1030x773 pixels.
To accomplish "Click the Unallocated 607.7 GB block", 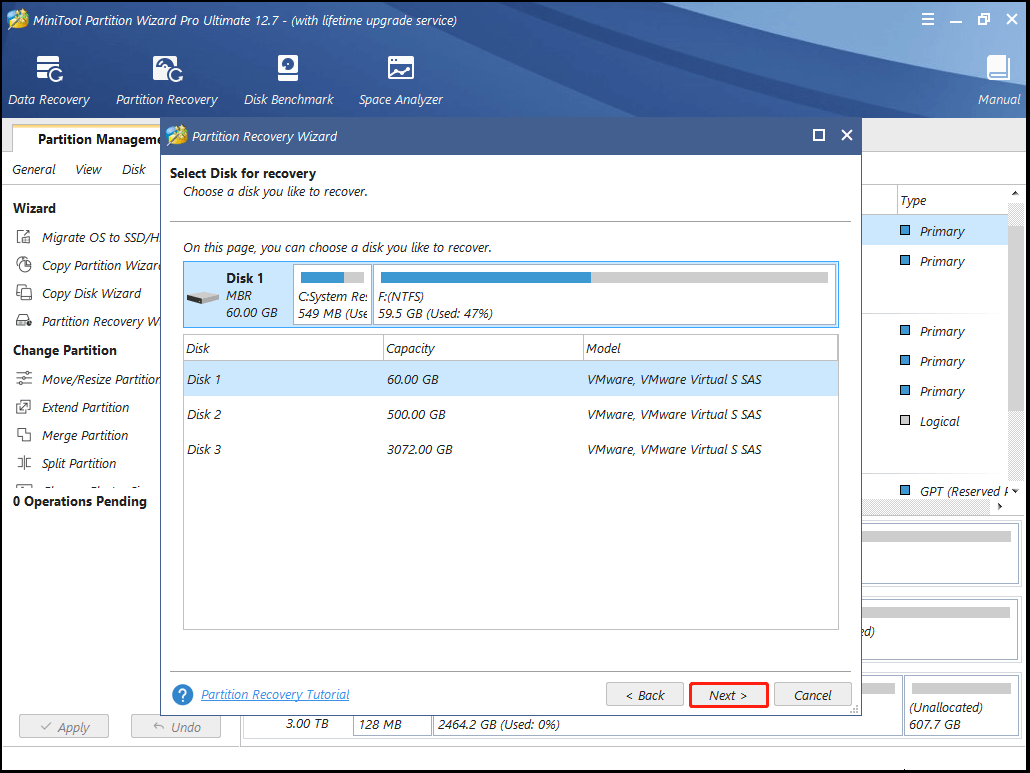I will tap(960, 705).
